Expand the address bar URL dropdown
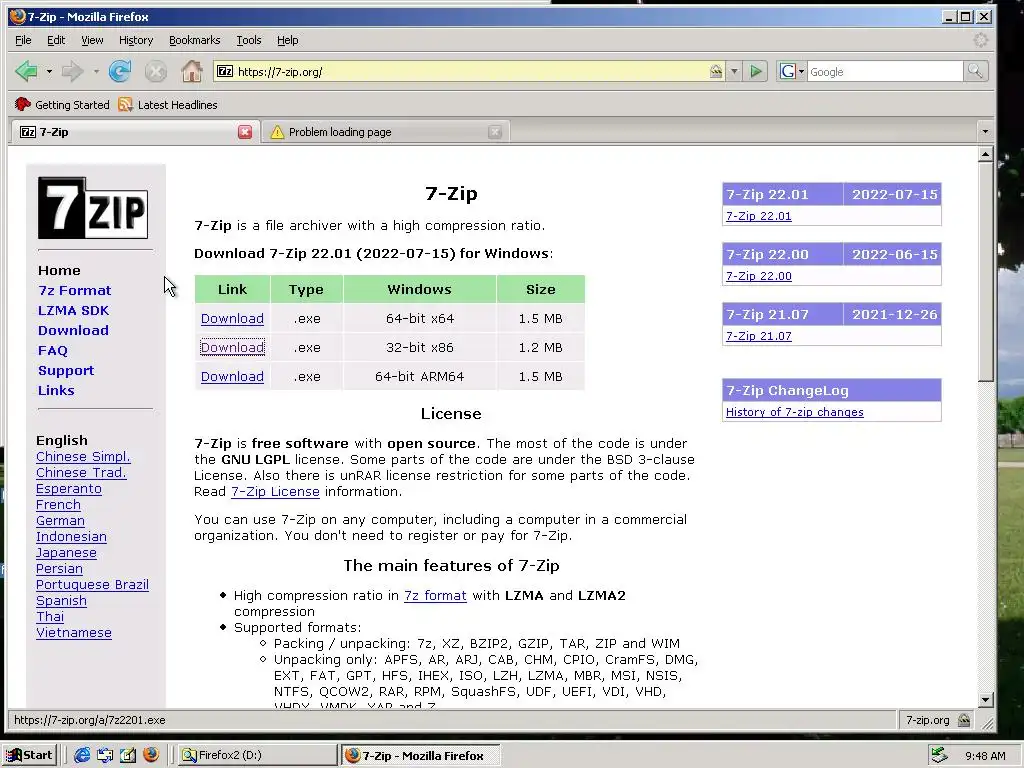1024x768 pixels. tap(734, 71)
